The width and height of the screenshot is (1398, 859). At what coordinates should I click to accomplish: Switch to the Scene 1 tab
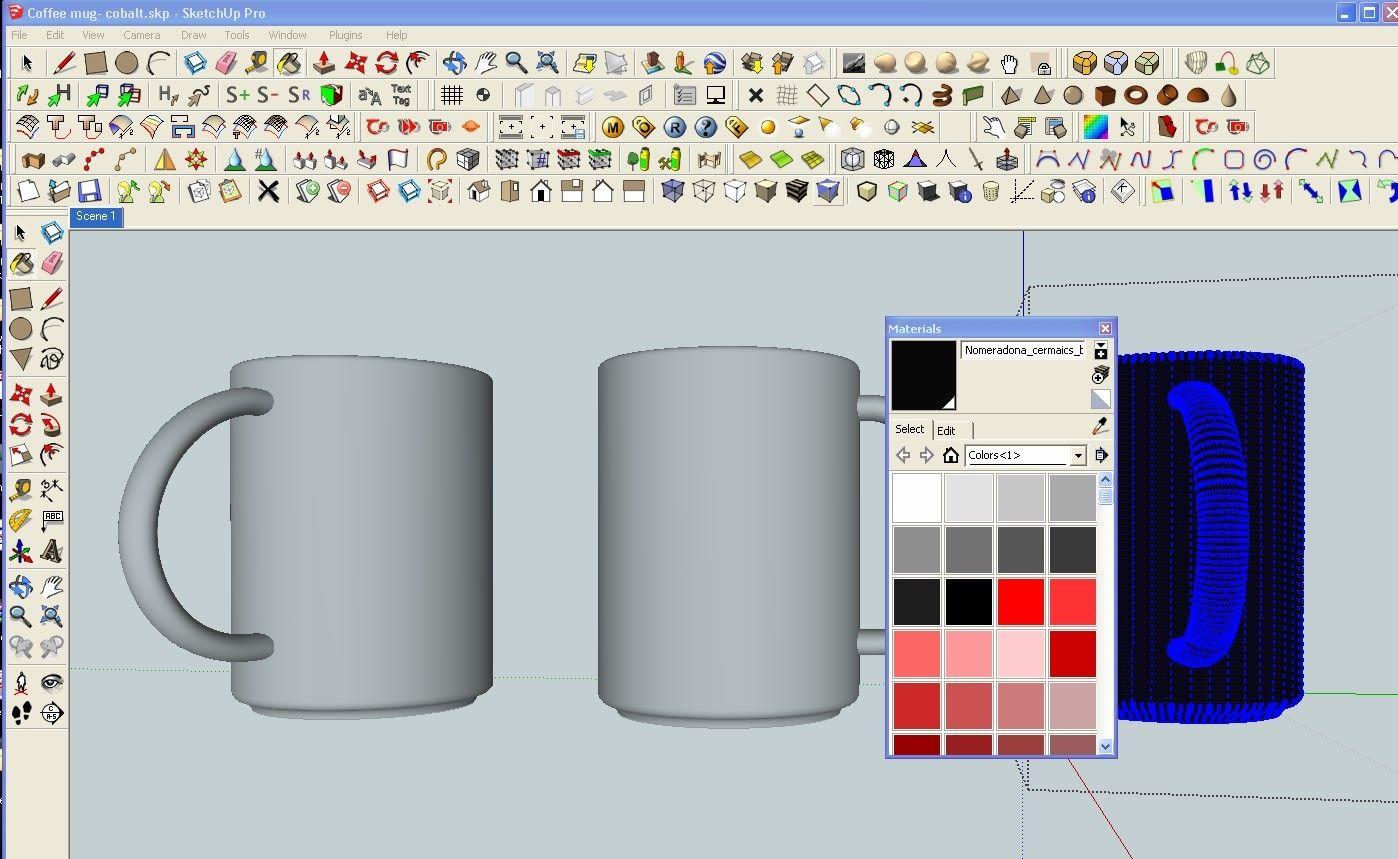pos(95,216)
